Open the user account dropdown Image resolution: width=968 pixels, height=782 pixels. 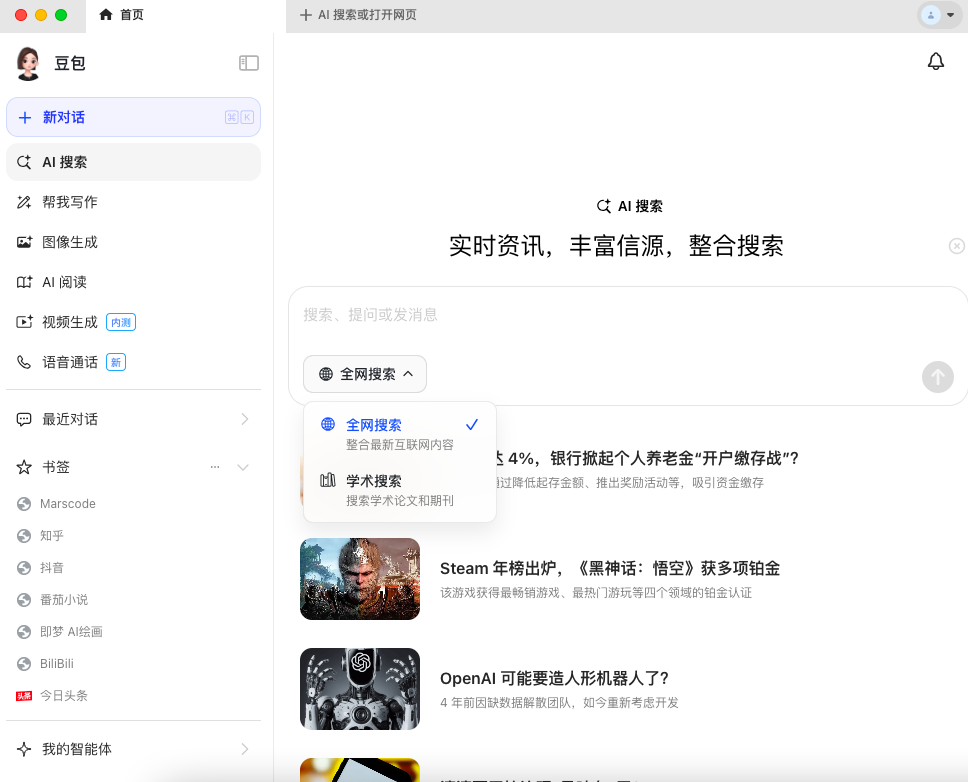[x=939, y=15]
